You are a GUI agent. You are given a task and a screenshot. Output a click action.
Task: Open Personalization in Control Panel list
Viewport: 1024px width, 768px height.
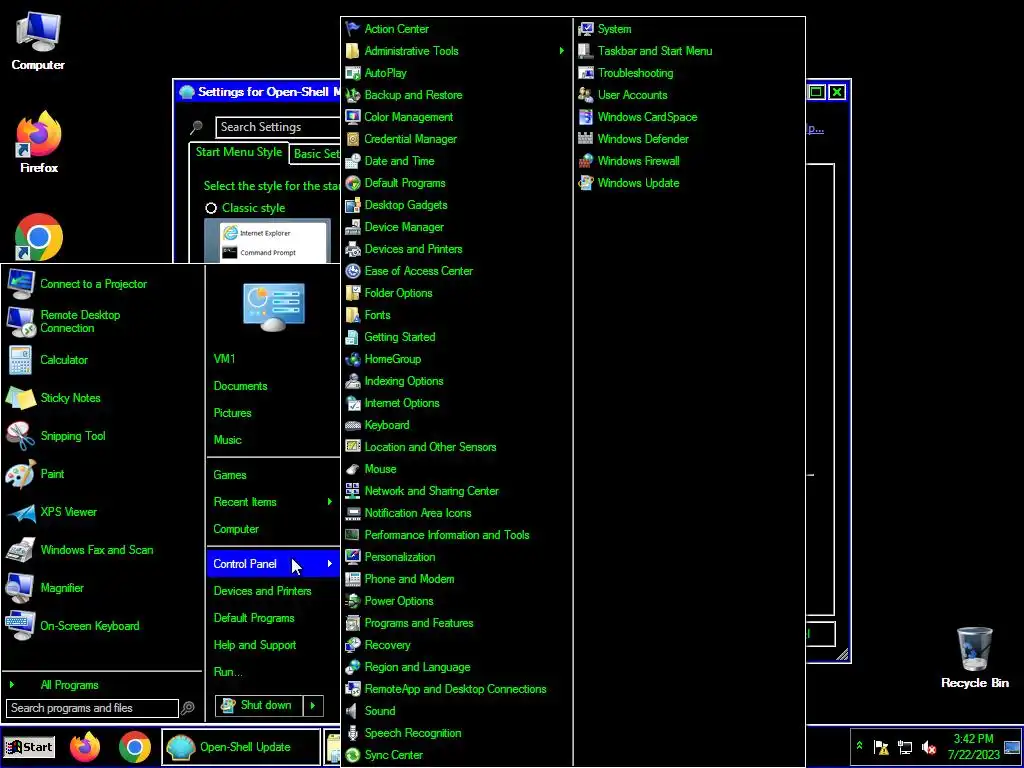400,557
